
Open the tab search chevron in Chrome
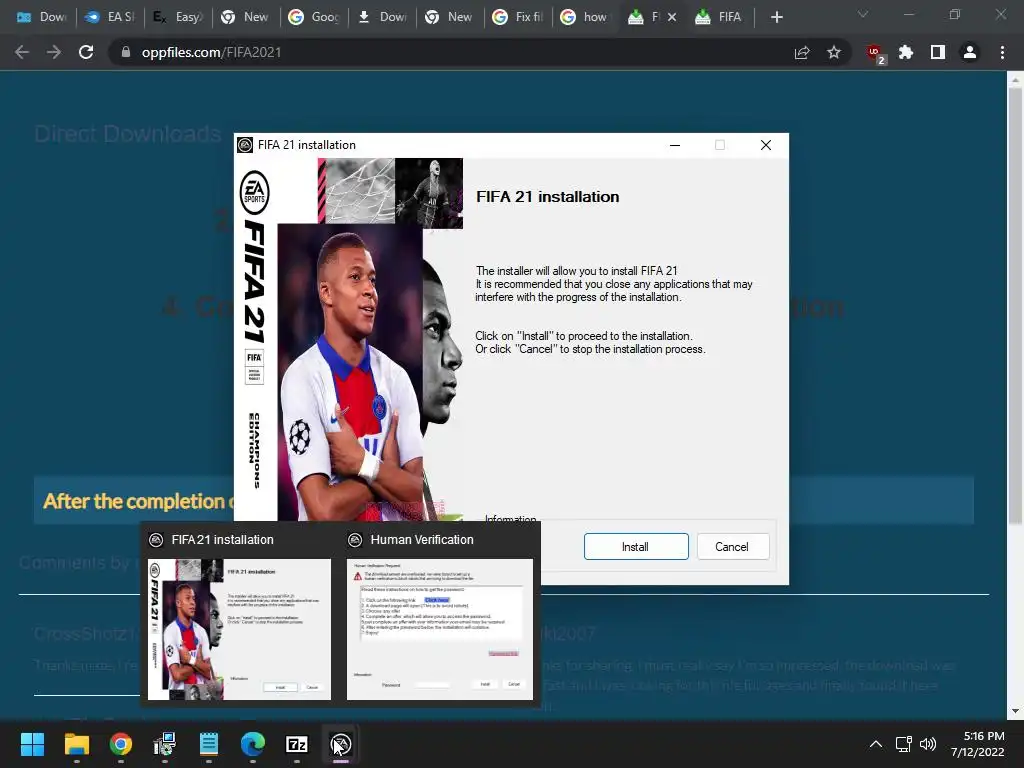click(x=863, y=14)
